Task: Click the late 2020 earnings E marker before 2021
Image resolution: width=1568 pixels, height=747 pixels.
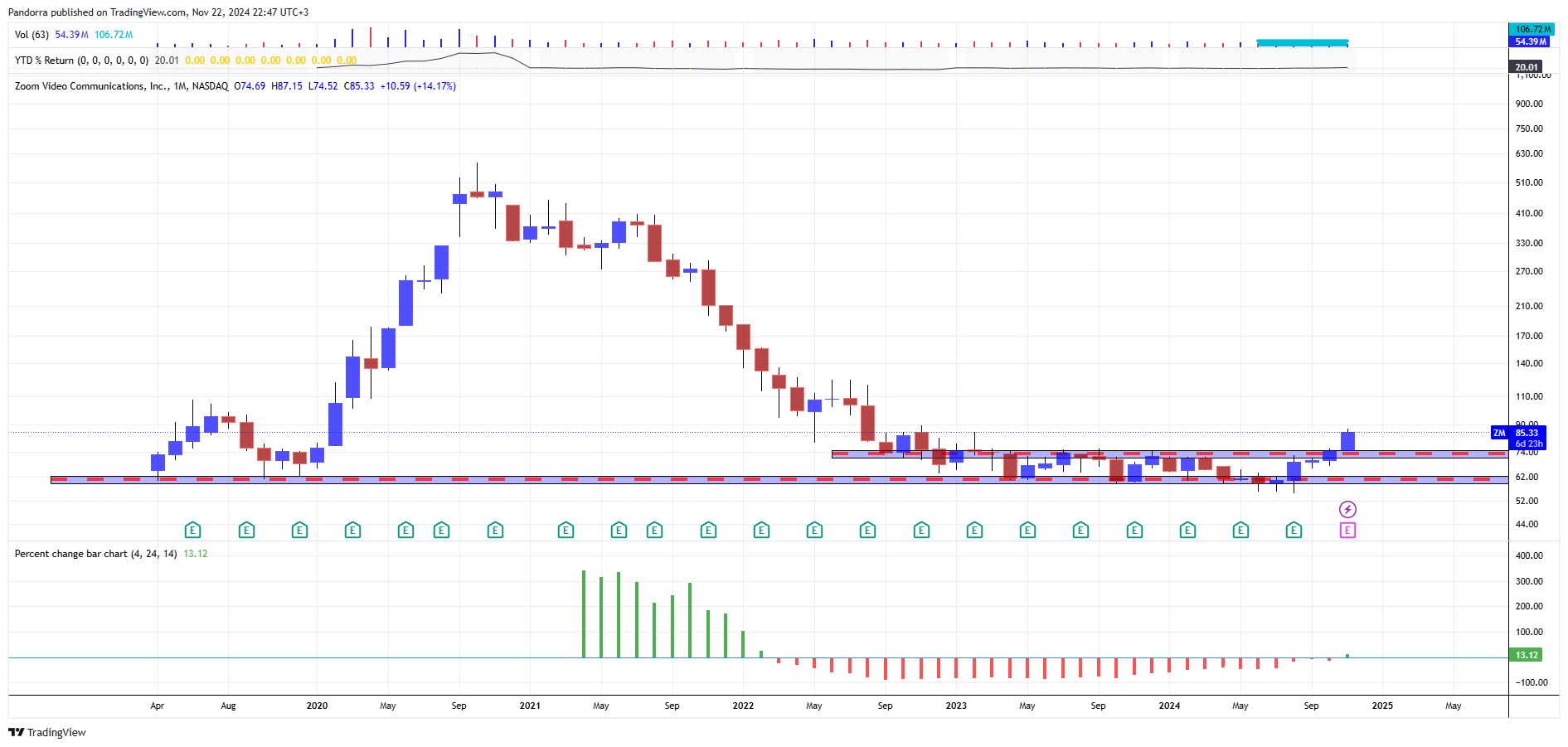Action: 495,530
